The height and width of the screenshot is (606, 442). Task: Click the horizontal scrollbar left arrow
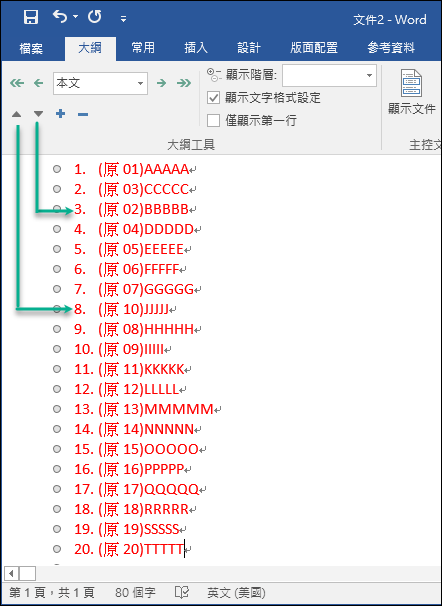tap(11, 573)
